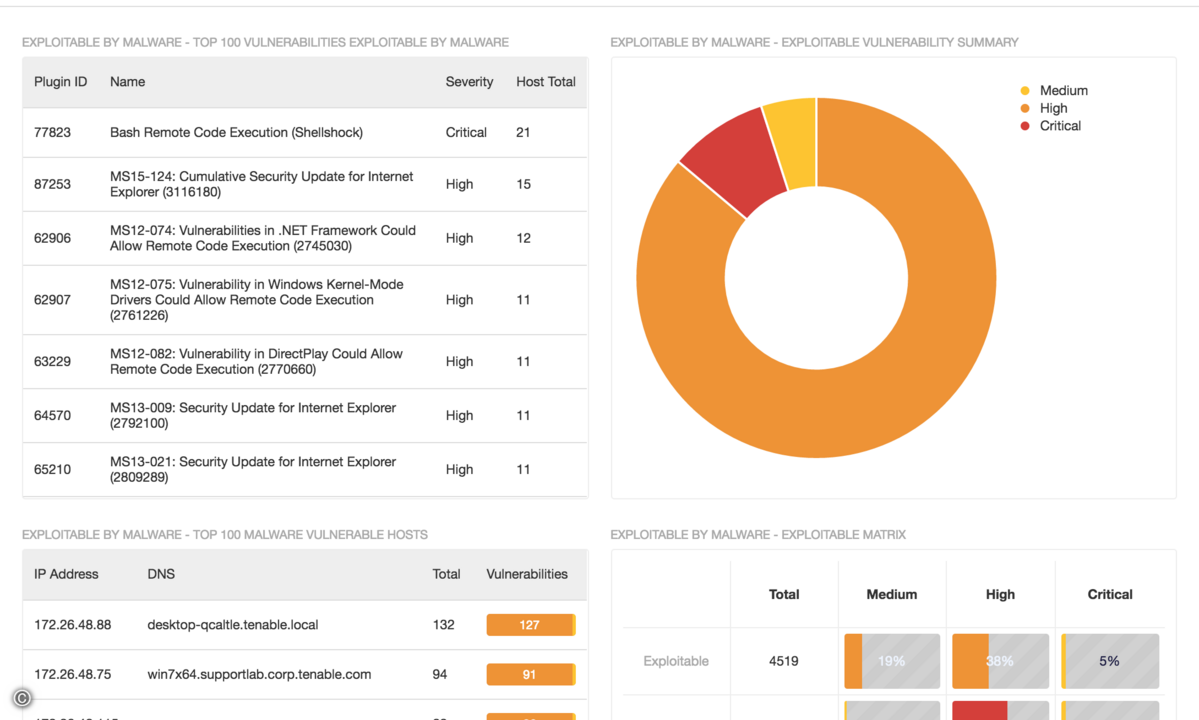Image resolution: width=1199 pixels, height=720 pixels.
Task: Click host total 21 for Shellshock
Action: tap(523, 132)
